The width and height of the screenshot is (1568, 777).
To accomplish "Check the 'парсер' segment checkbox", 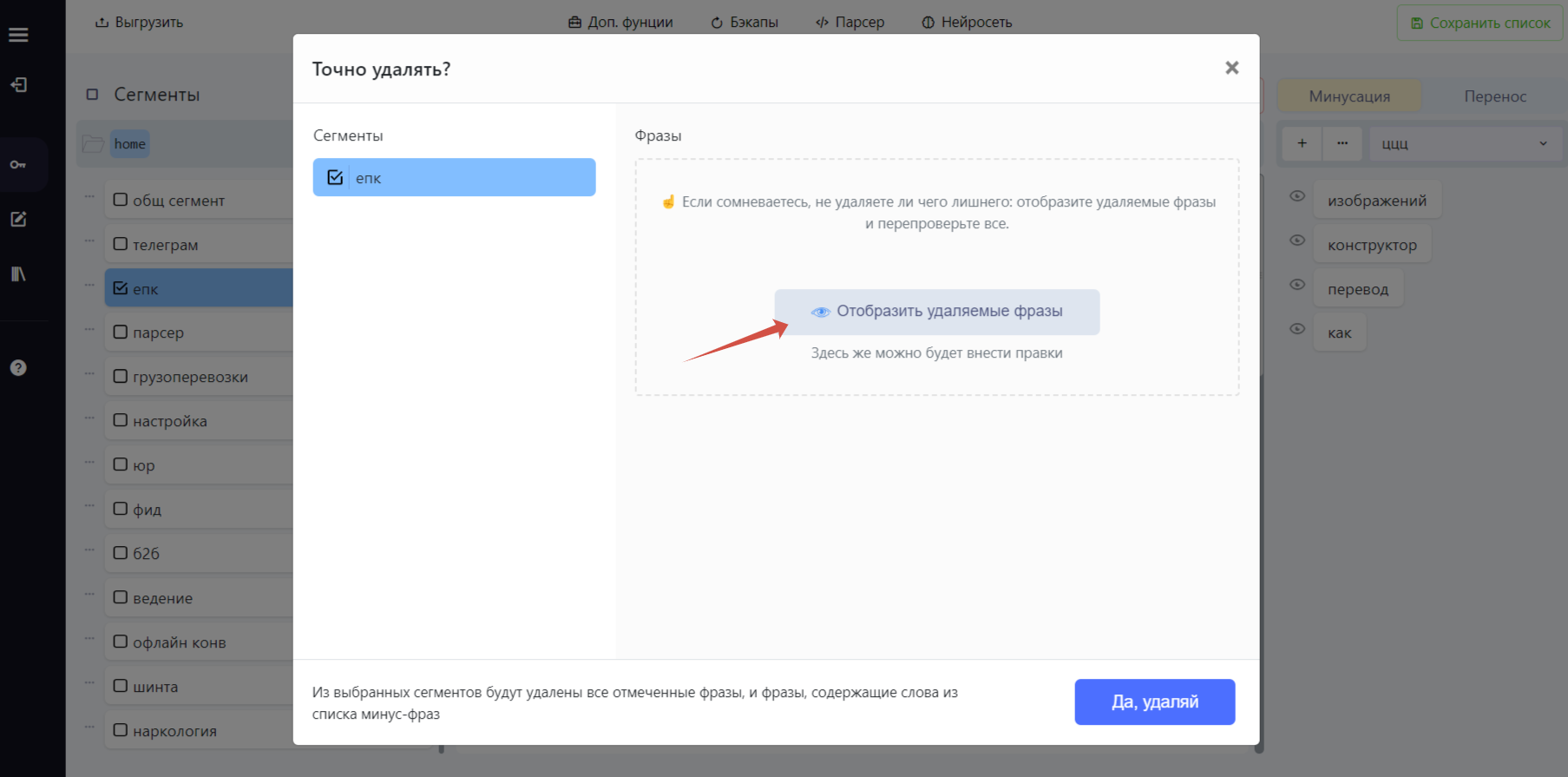I will [x=121, y=332].
